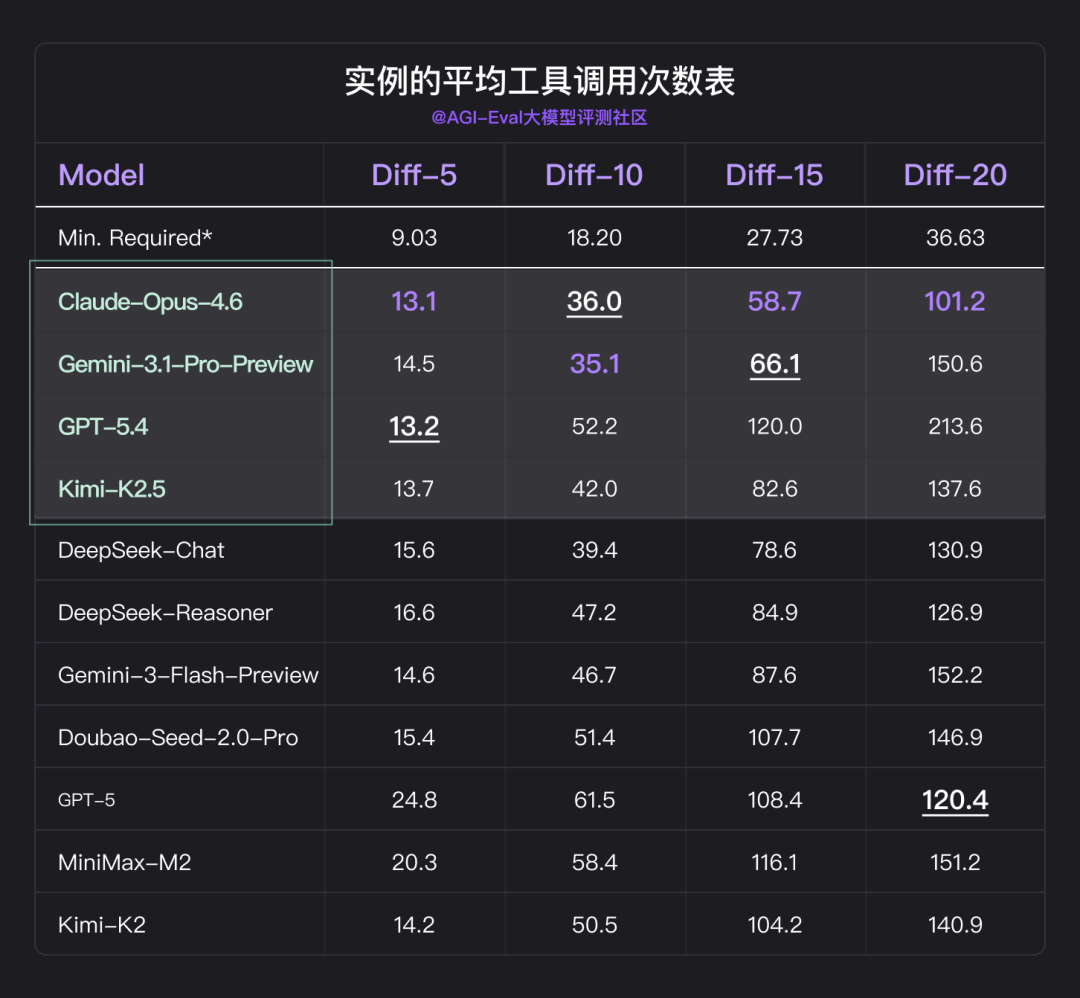This screenshot has height=998, width=1080.
Task: Select the GPT-5 model name
Action: coord(86,800)
